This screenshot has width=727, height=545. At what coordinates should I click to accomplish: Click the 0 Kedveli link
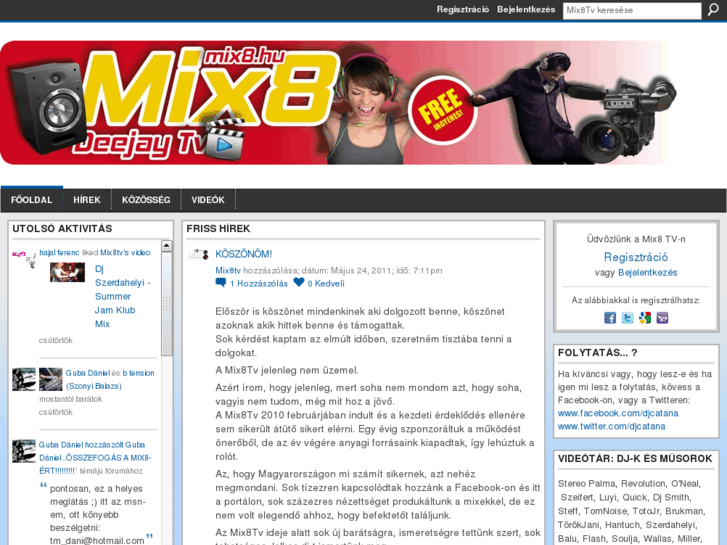[x=326, y=283]
